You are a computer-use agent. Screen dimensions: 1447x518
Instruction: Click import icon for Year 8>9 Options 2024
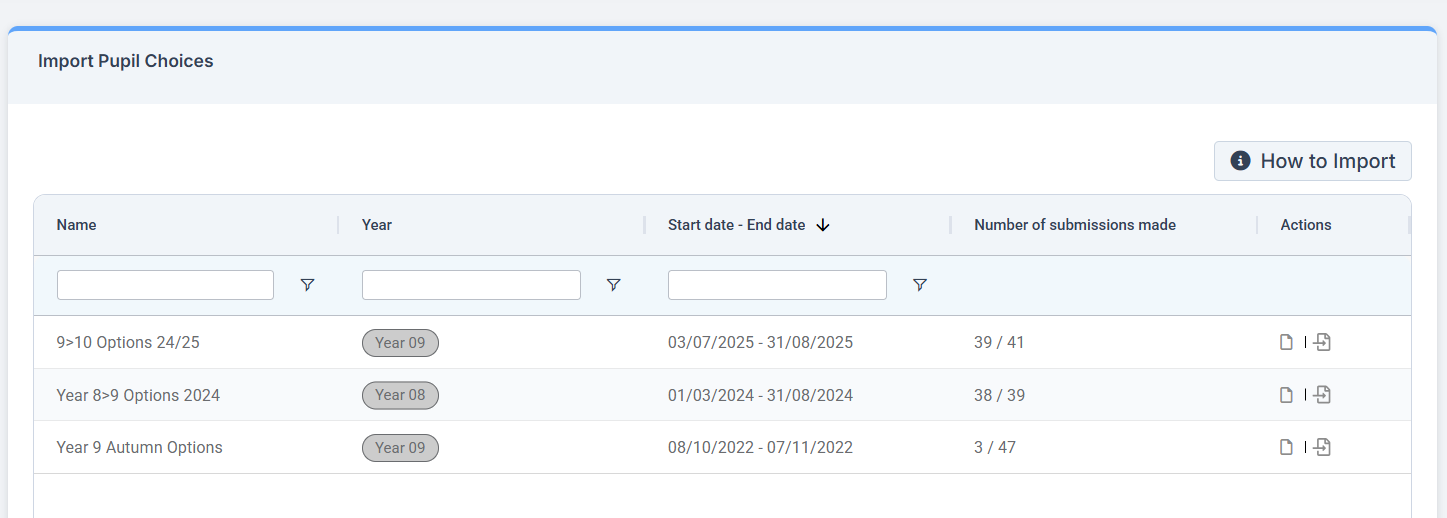pyautogui.click(x=1322, y=395)
